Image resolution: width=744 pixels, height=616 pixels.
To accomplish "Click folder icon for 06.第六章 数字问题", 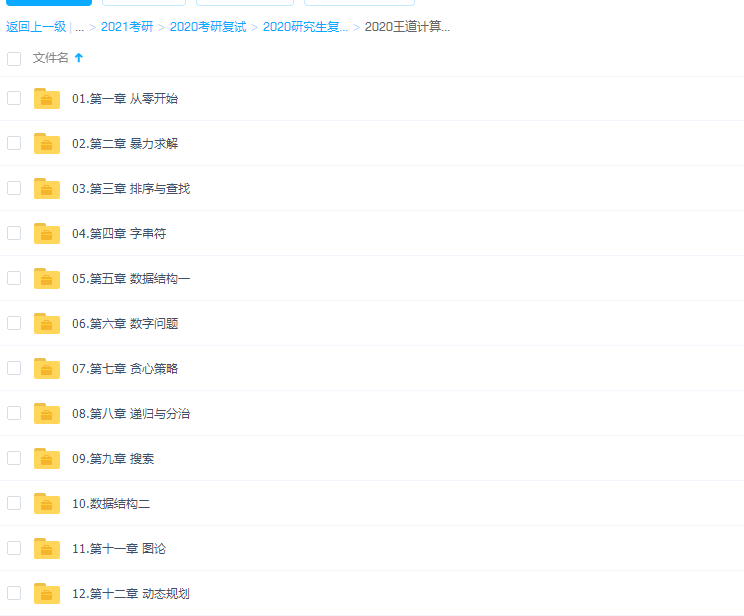I will (47, 323).
